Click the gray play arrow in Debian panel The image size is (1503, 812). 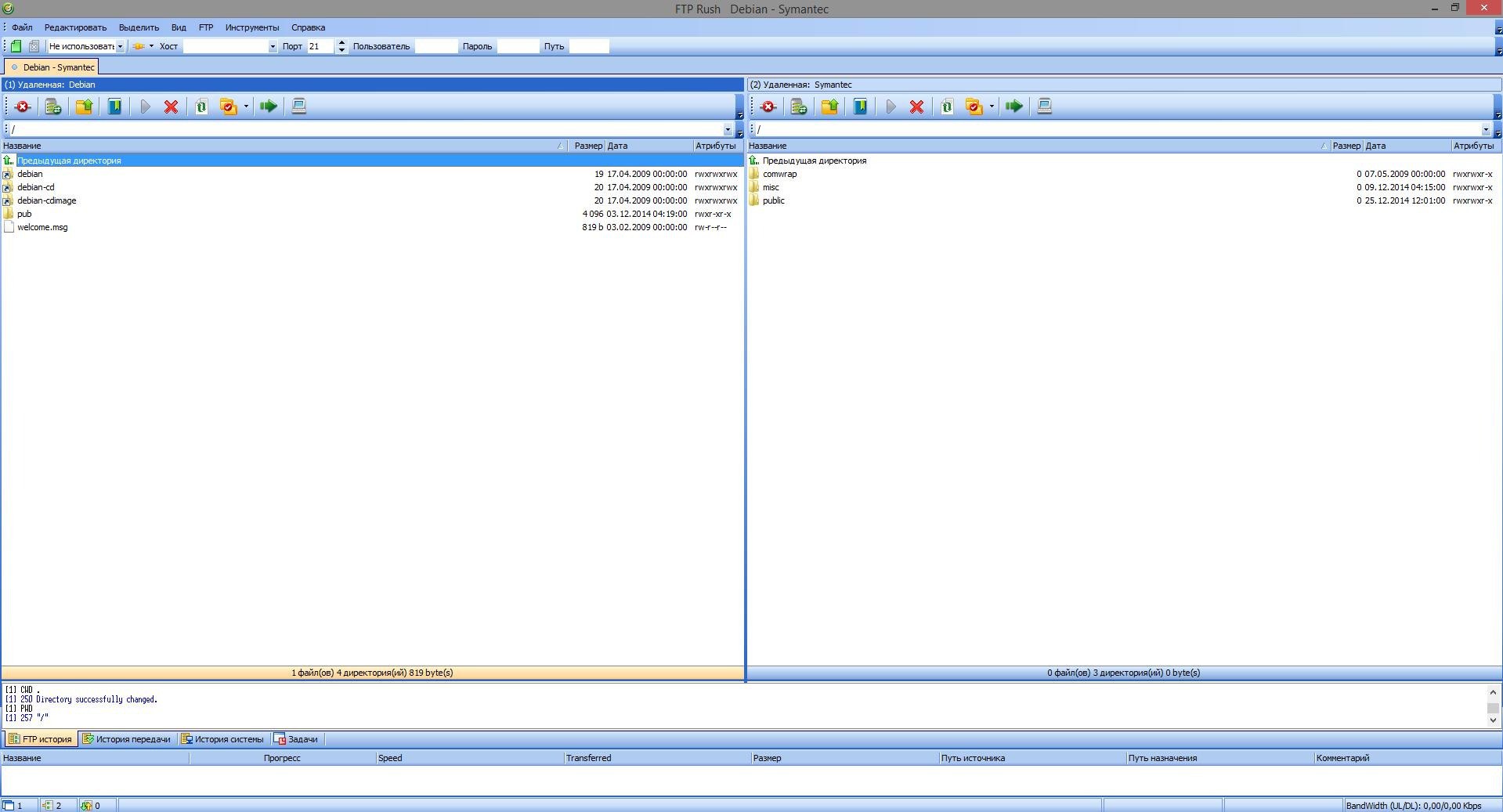pyautogui.click(x=145, y=106)
